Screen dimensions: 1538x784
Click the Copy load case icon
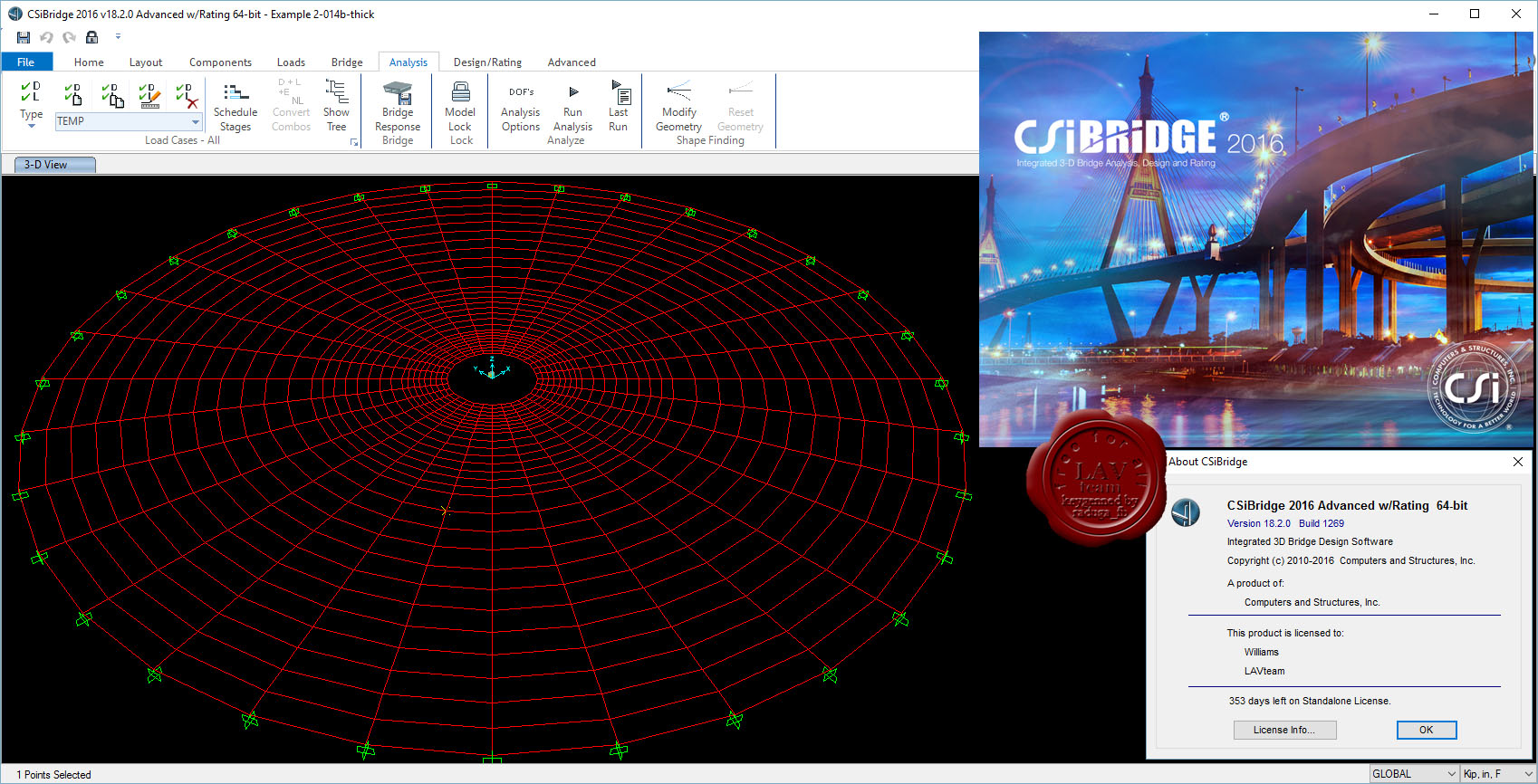tap(112, 94)
